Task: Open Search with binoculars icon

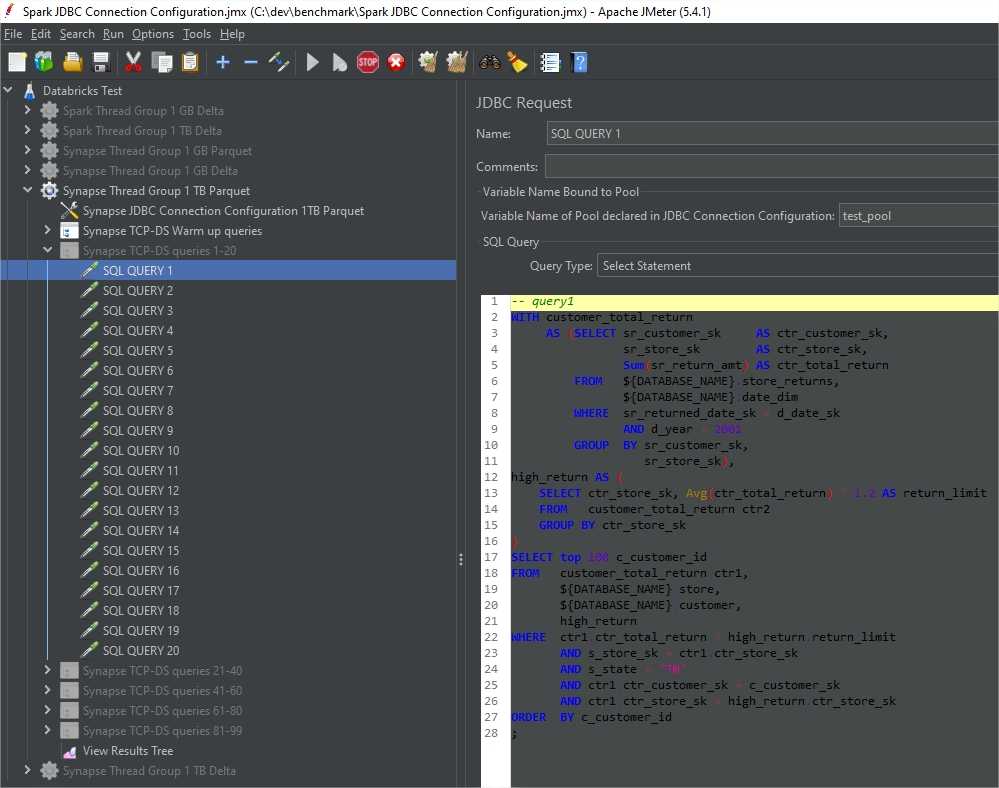Action: 489,62
